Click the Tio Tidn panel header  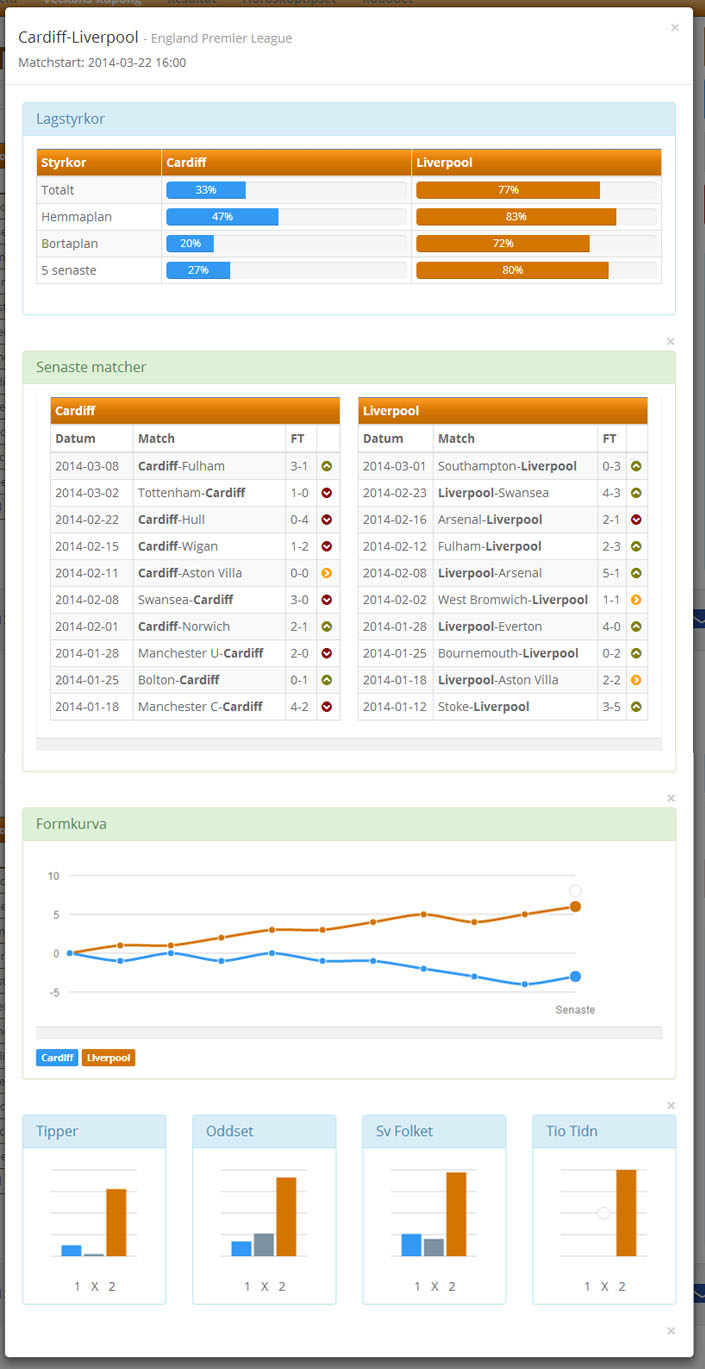coord(604,1131)
